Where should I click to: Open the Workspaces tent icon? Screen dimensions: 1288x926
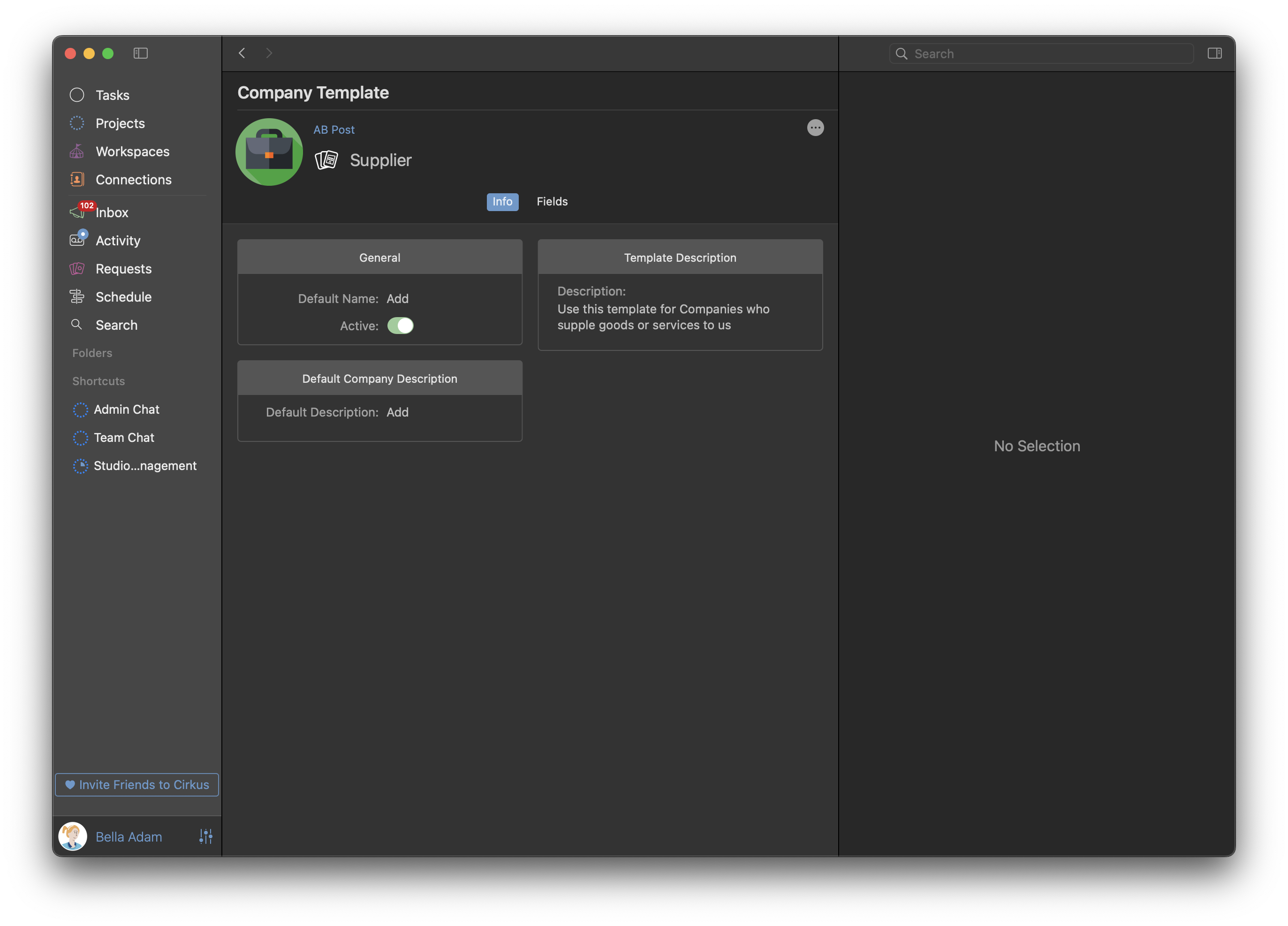76,151
